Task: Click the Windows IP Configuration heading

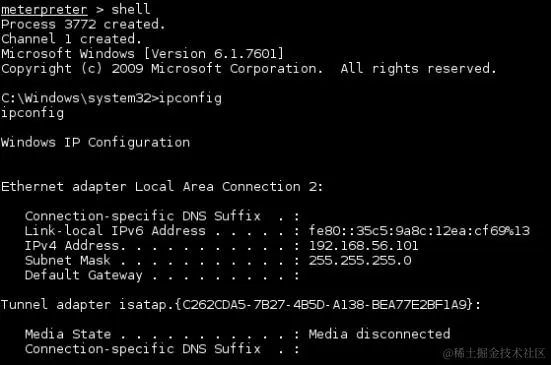Action: tap(95, 142)
